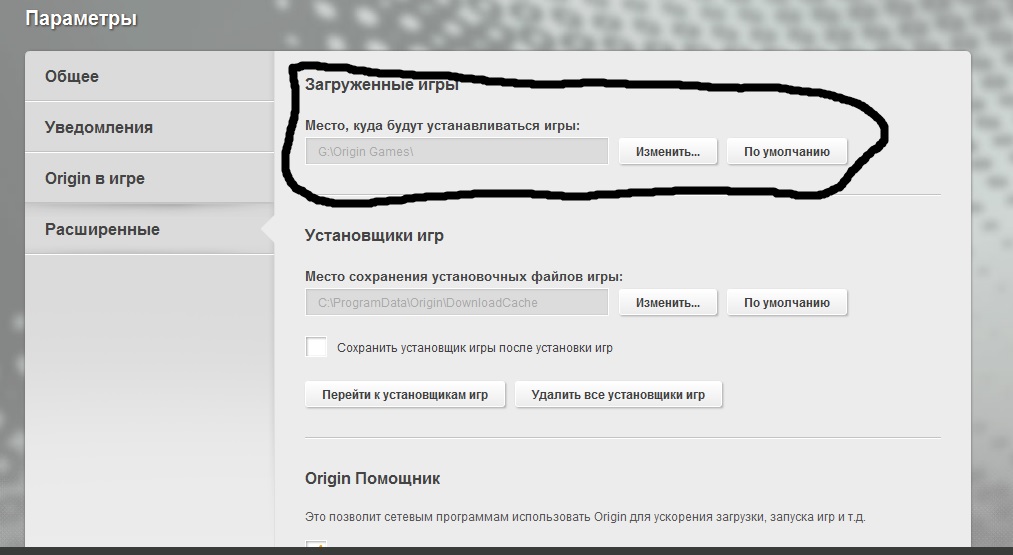Click Удалить все установщики игр button

pos(618,395)
